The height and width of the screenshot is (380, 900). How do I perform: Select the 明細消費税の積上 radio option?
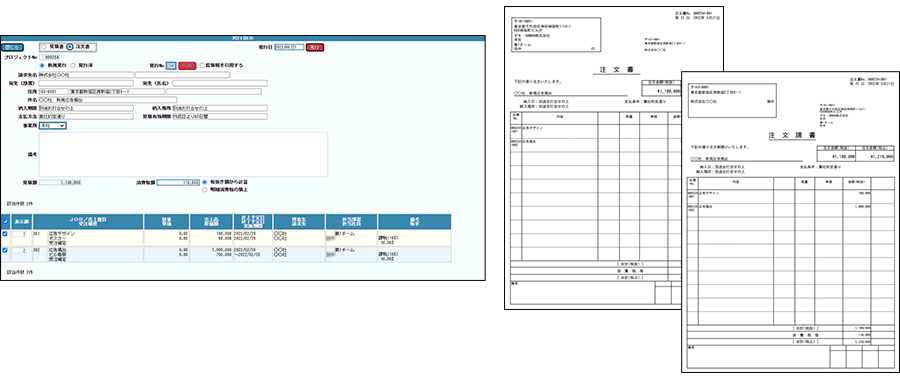pyautogui.click(x=204, y=189)
